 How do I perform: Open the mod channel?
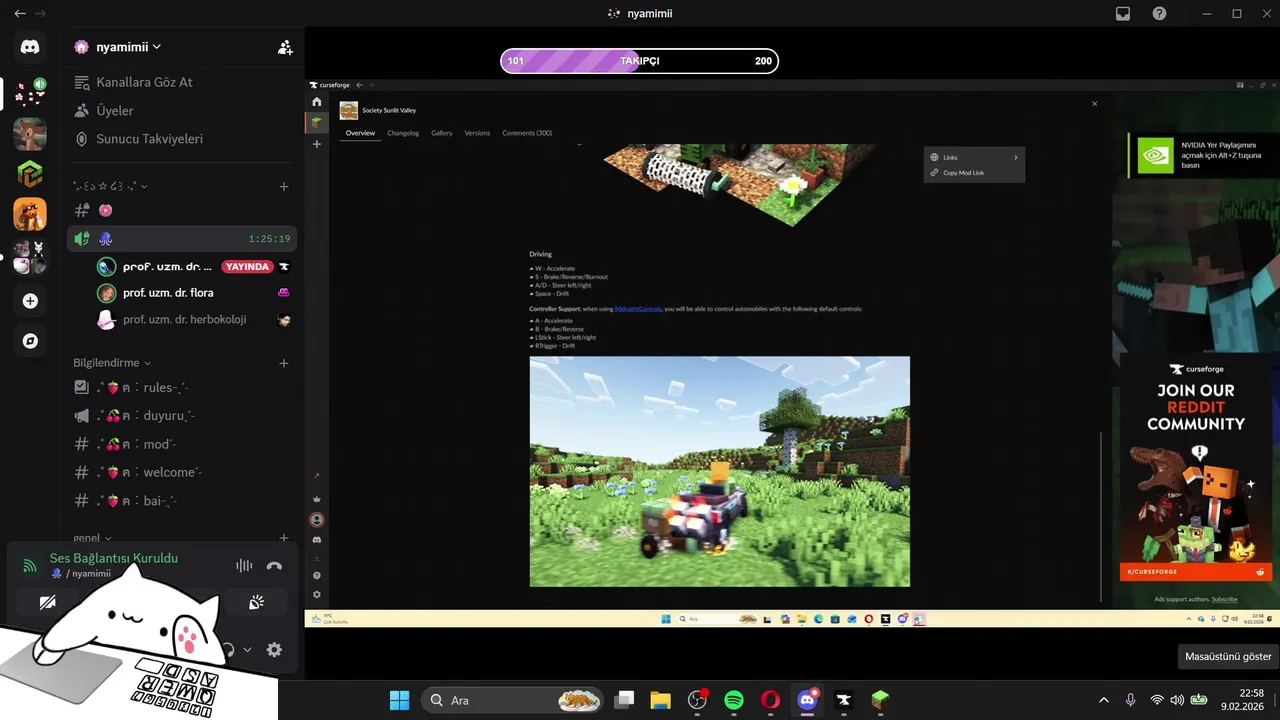(184, 444)
